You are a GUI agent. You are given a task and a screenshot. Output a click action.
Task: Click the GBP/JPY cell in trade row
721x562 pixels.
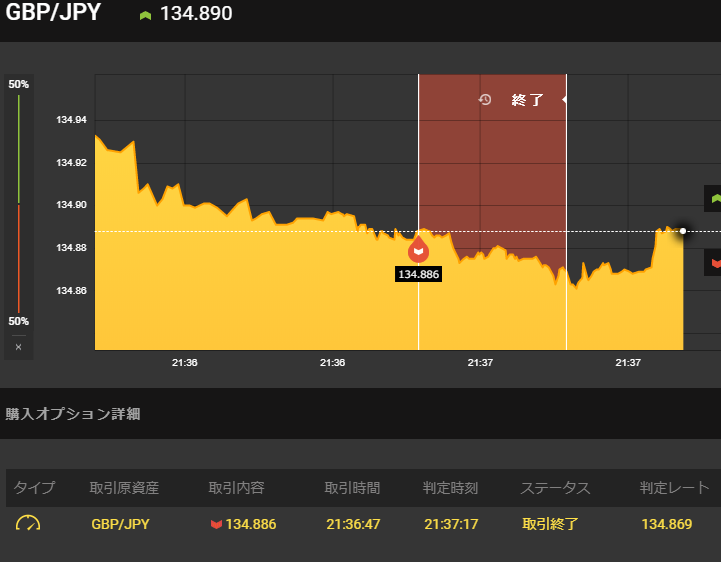pyautogui.click(x=120, y=524)
